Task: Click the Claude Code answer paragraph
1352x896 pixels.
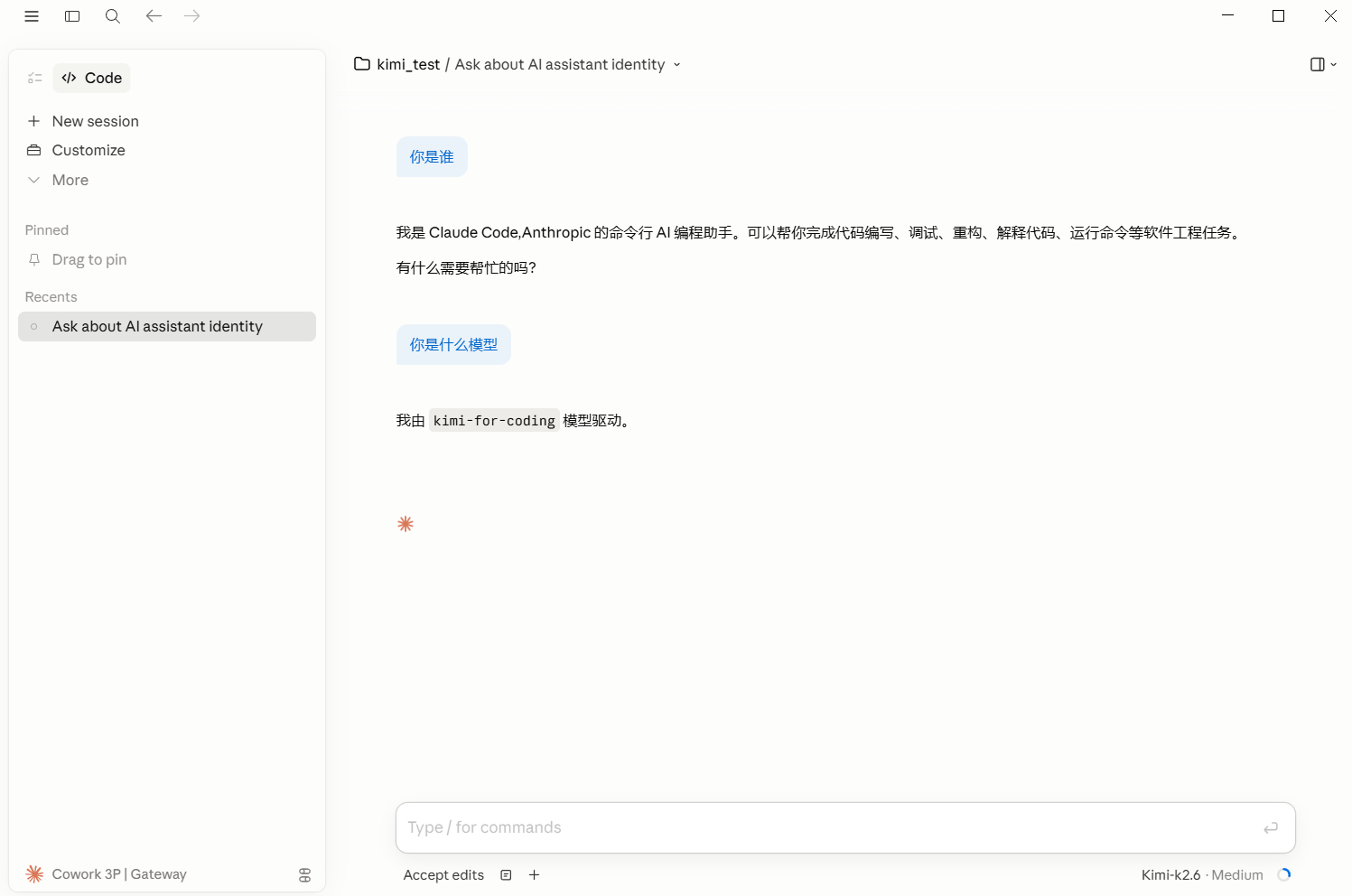Action: [x=820, y=232]
